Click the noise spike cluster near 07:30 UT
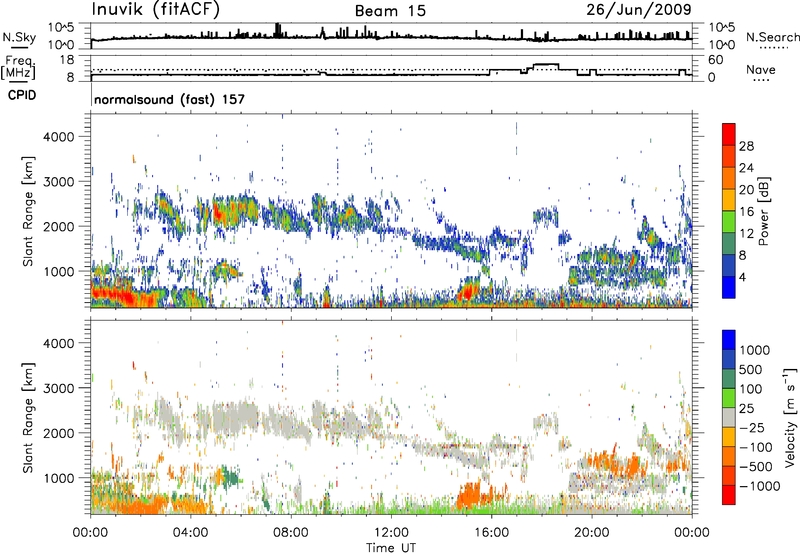This screenshot has height=554, width=800. pos(278,30)
